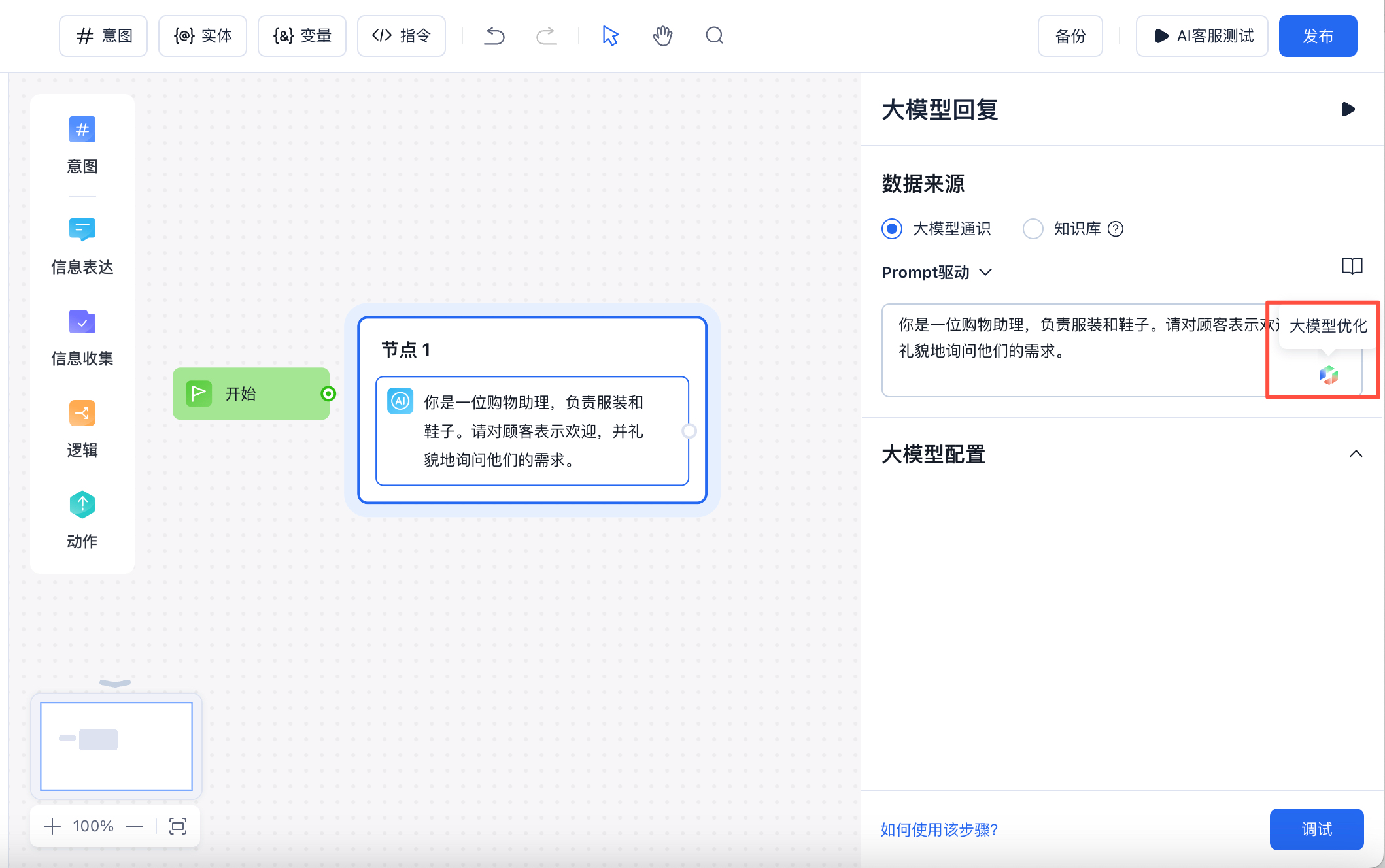Image resolution: width=1385 pixels, height=868 pixels.
Task: Zoom out with the minus icon
Action: (x=135, y=826)
